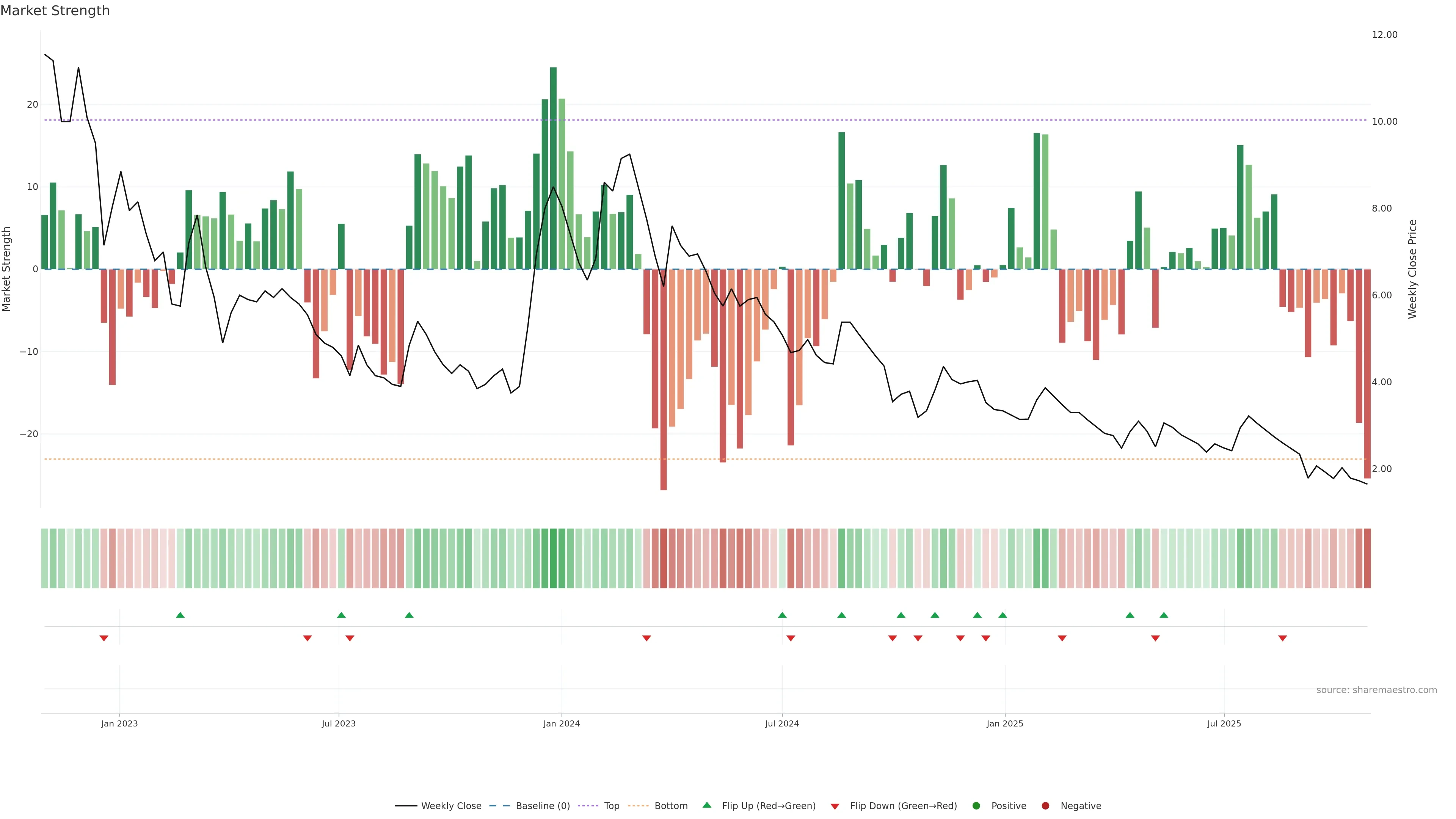
Task: Click the Negative red circle legend icon
Action: (1045, 806)
